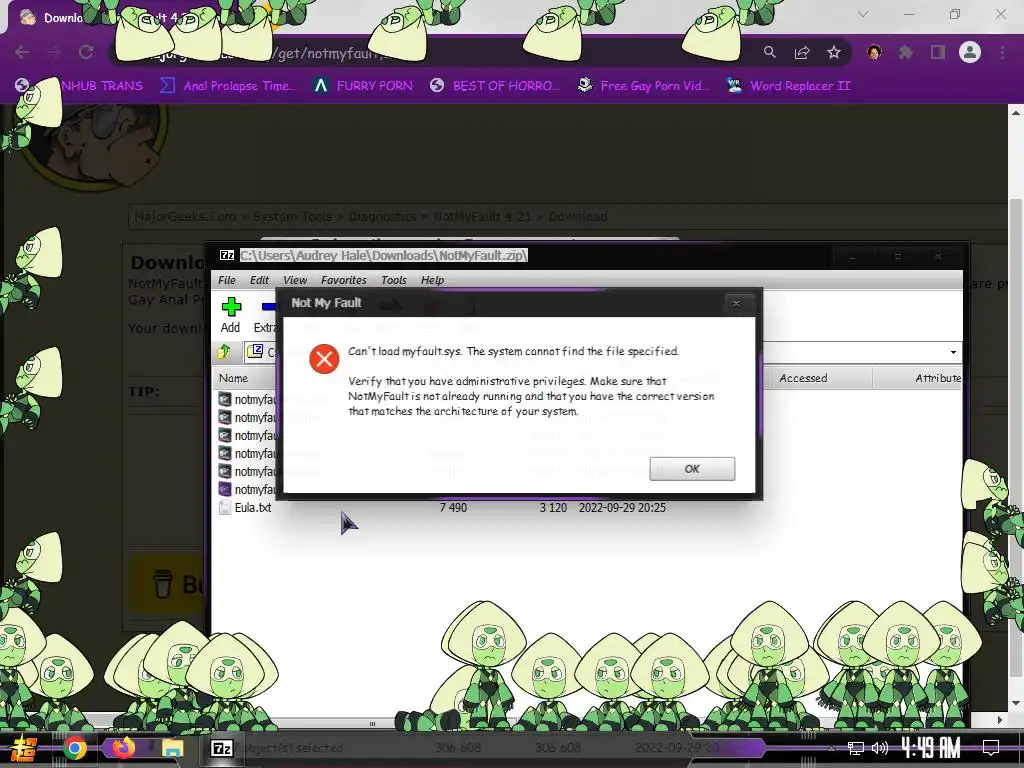
Task: Open the notification center icon
Action: 991,748
